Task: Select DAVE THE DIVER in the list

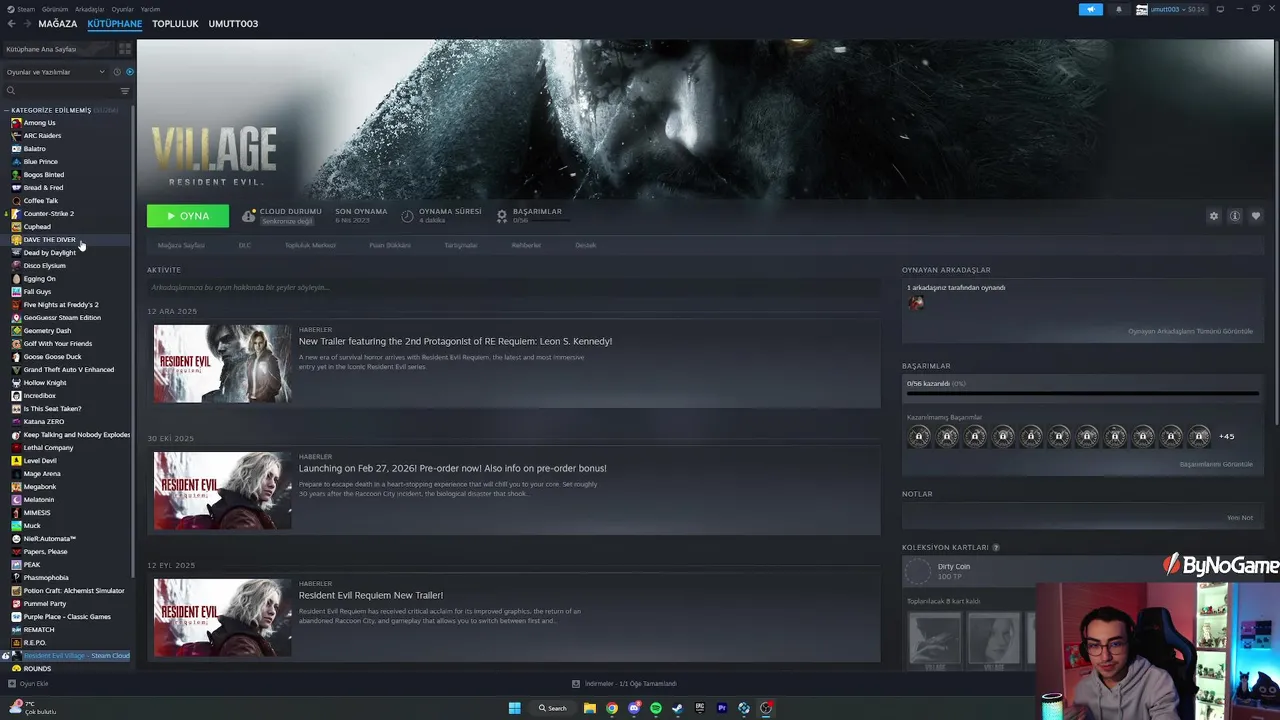Action: point(49,240)
